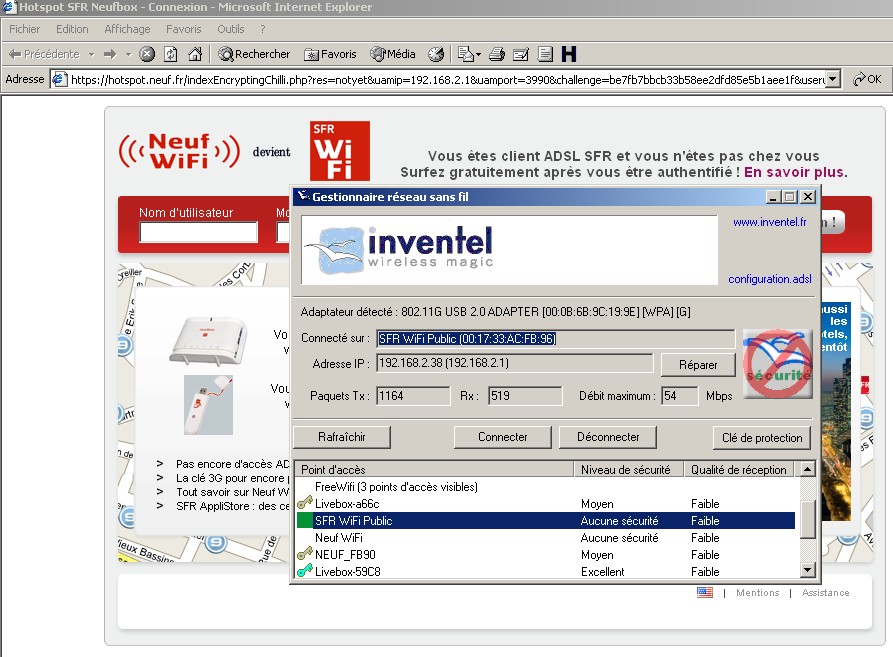The width and height of the screenshot is (893, 657).
Task: Click the 'Connecté sur' network field
Action: (556, 339)
